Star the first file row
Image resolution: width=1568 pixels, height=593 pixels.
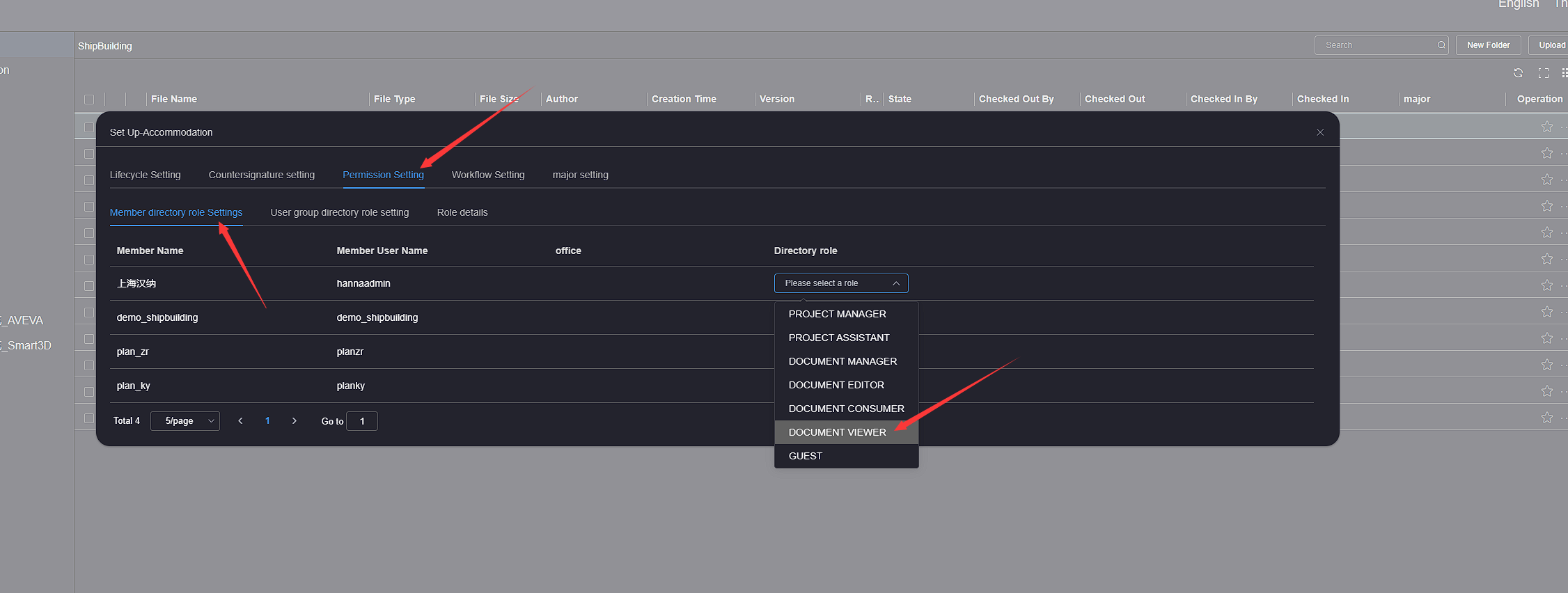click(x=1547, y=127)
